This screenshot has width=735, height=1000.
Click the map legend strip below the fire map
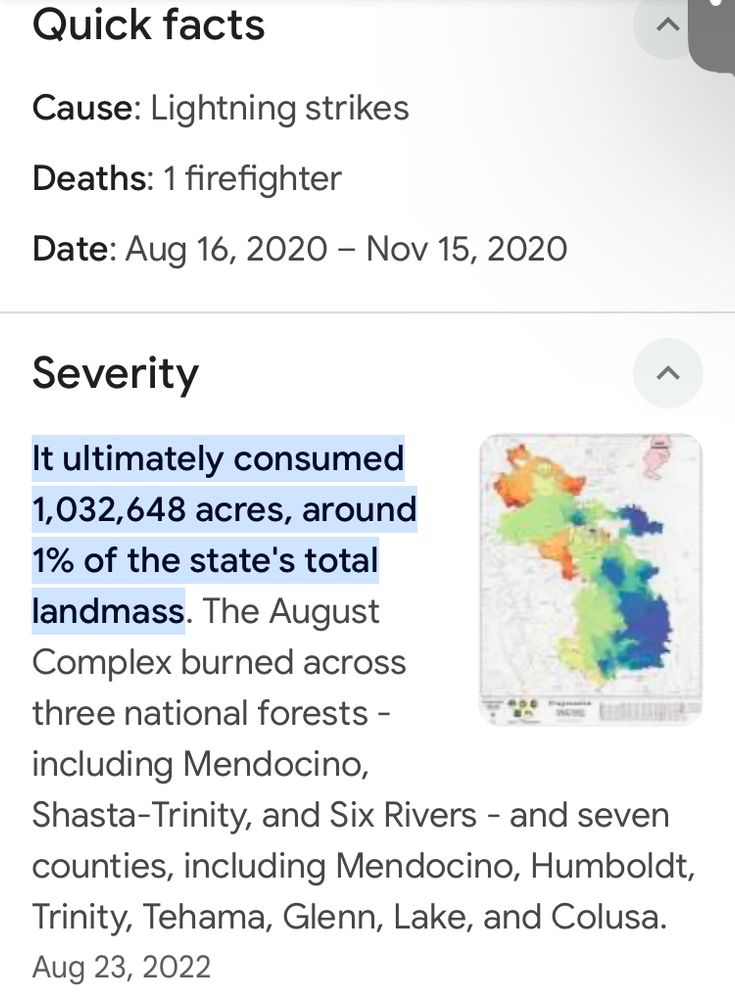click(x=590, y=709)
